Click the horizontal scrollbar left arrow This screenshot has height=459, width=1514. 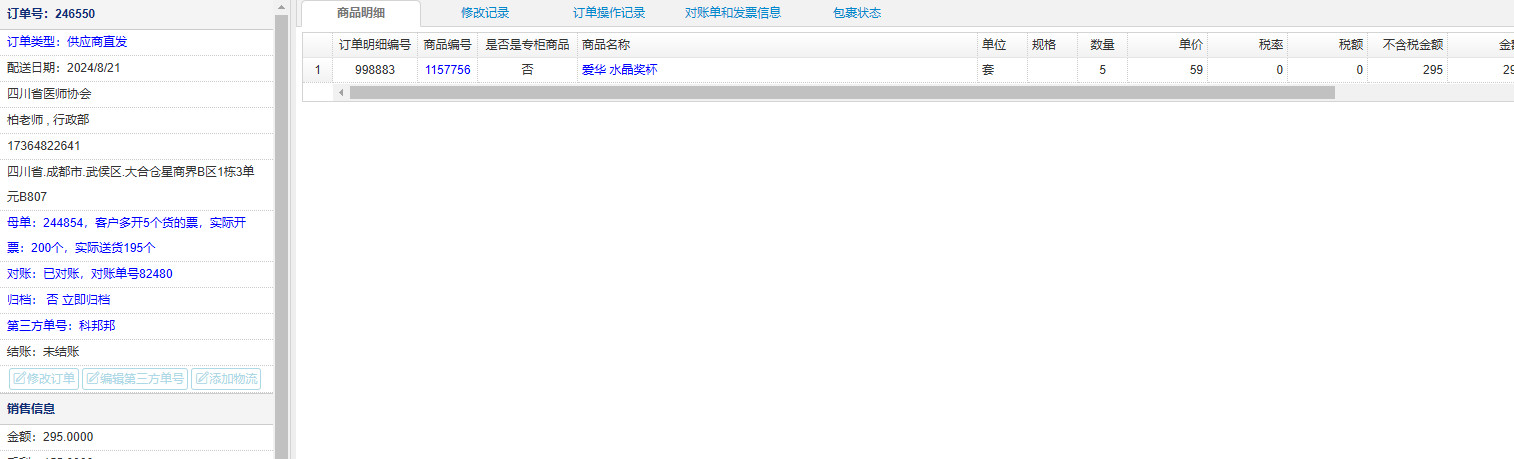click(341, 92)
